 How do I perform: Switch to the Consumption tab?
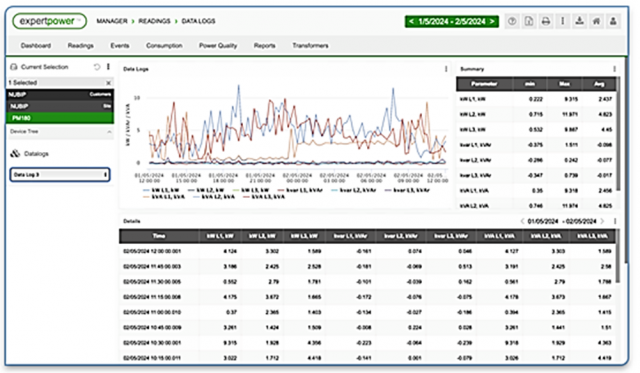(x=164, y=46)
